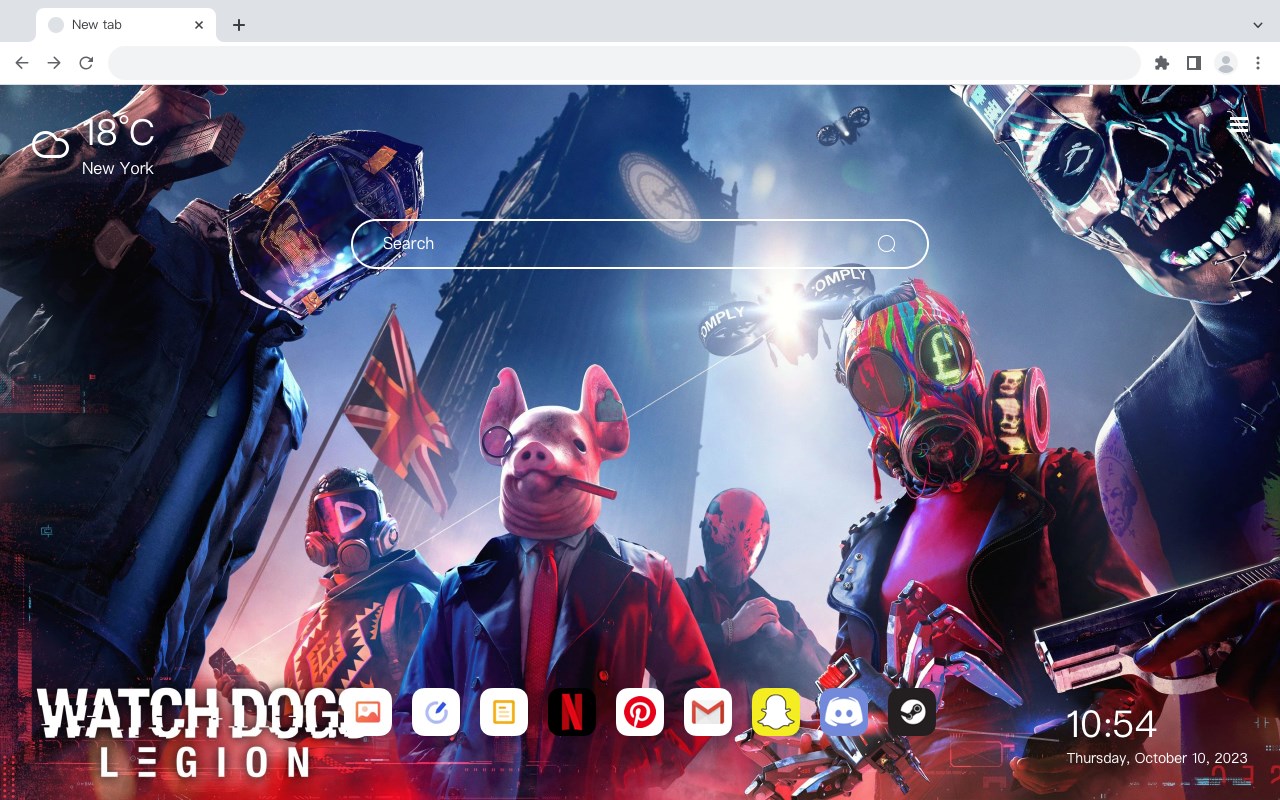Image resolution: width=1280 pixels, height=800 pixels.
Task: Open the hamburger menu on page
Action: click(1239, 125)
